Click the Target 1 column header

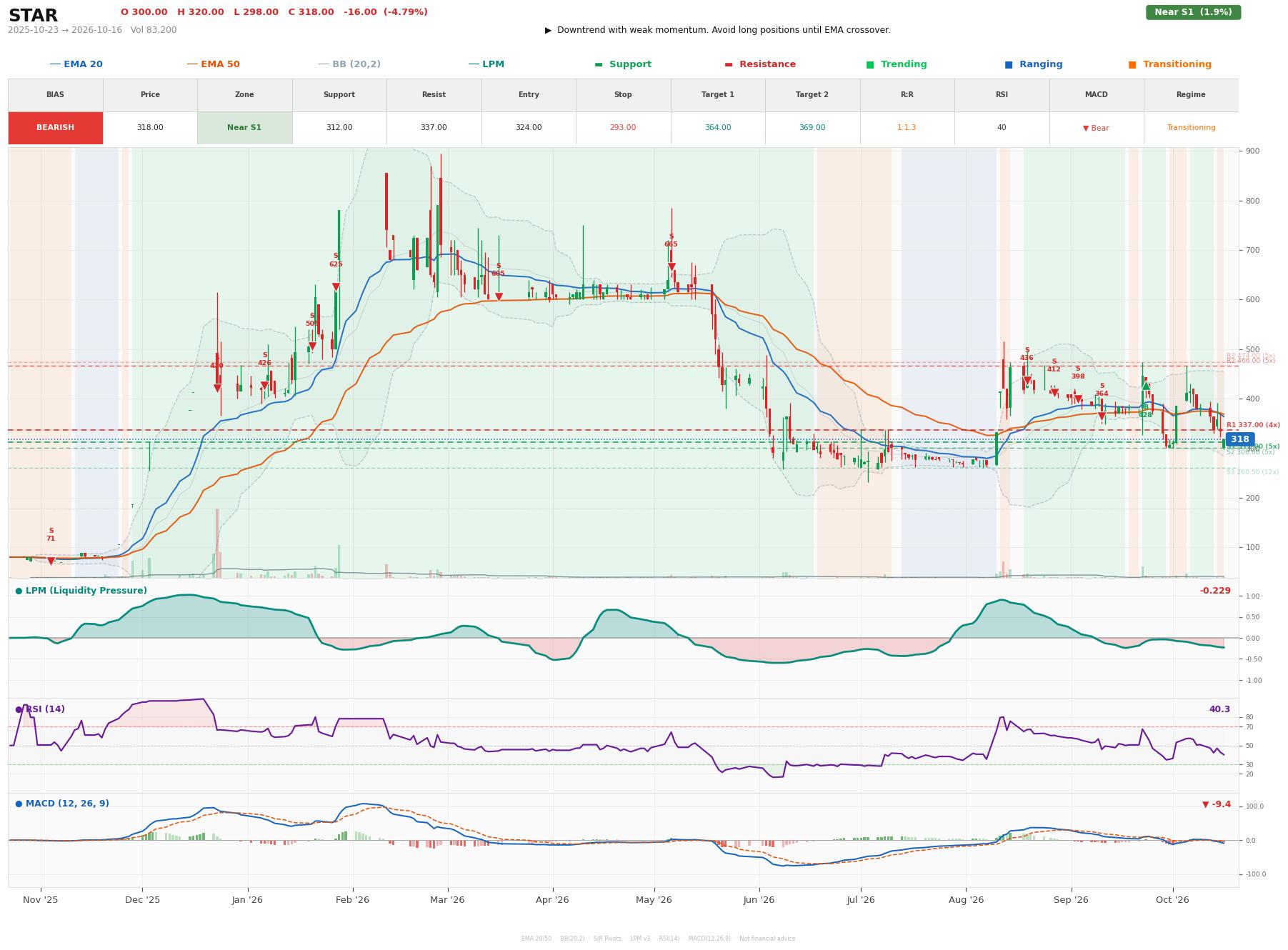click(x=718, y=94)
